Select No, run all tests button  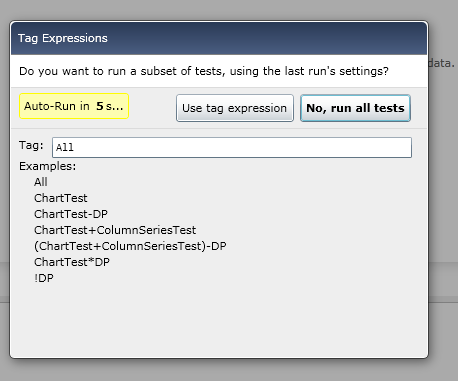tap(355, 108)
